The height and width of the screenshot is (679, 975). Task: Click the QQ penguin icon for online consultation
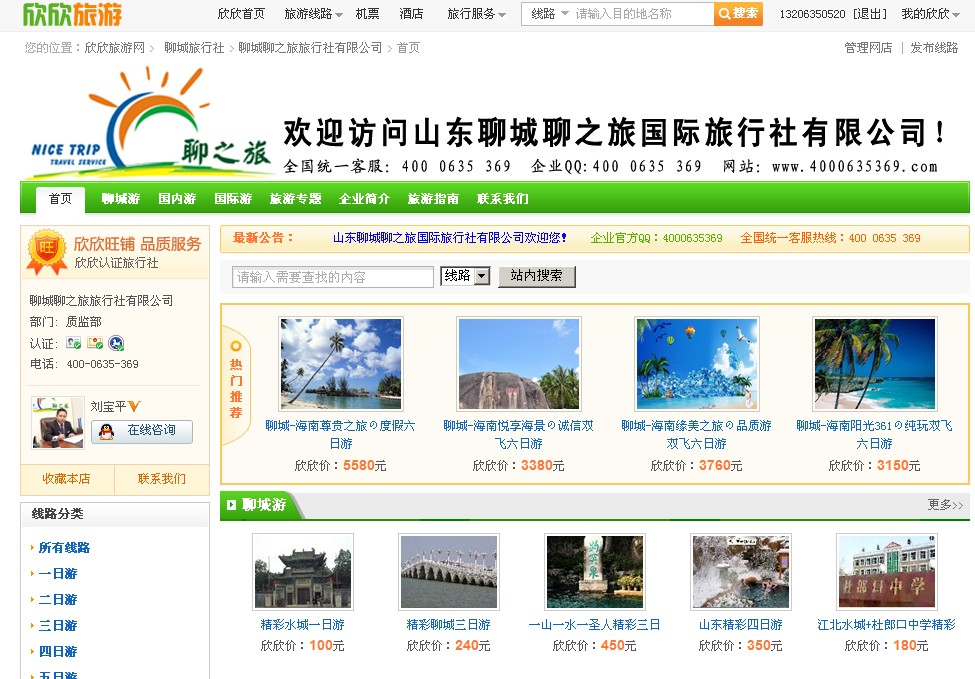coord(106,431)
